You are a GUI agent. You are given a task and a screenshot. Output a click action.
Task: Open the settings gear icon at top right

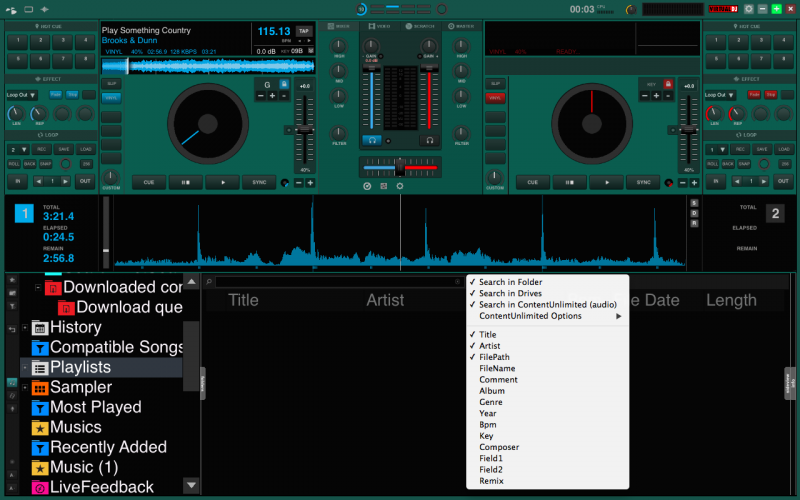pyautogui.click(x=748, y=9)
